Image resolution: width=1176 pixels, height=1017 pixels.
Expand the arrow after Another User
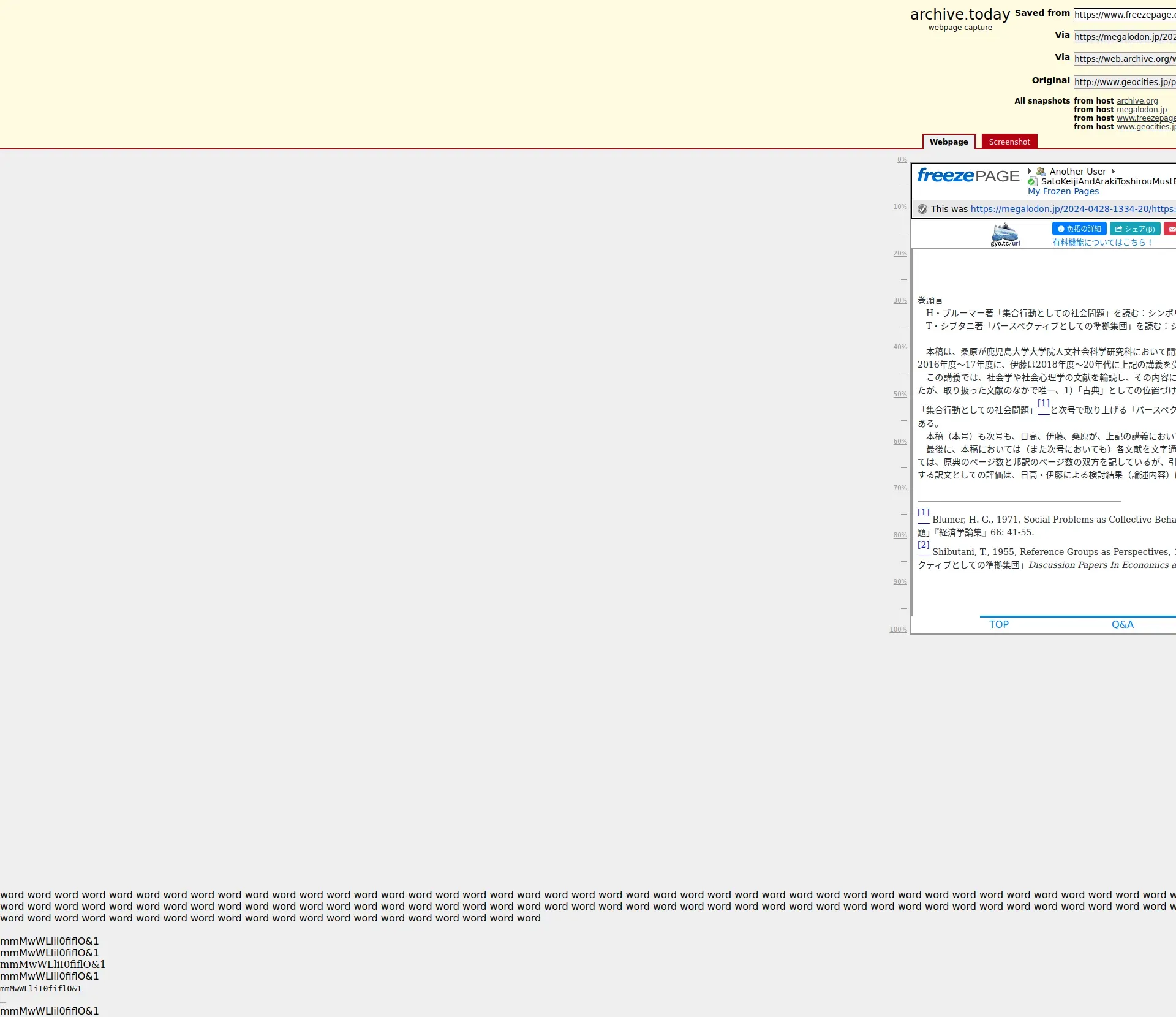click(1113, 172)
